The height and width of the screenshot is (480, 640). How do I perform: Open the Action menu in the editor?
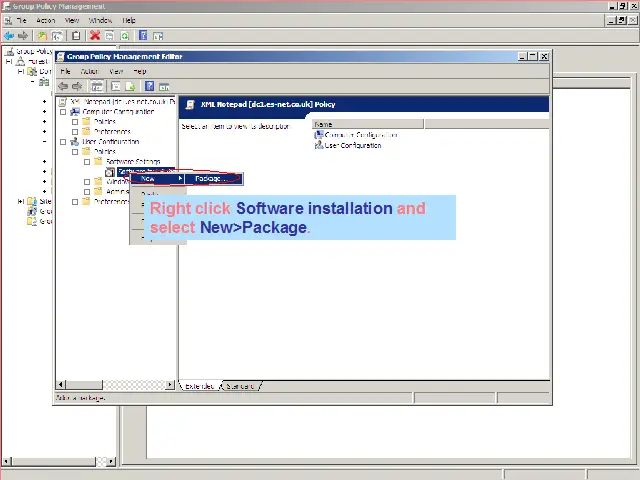point(90,72)
